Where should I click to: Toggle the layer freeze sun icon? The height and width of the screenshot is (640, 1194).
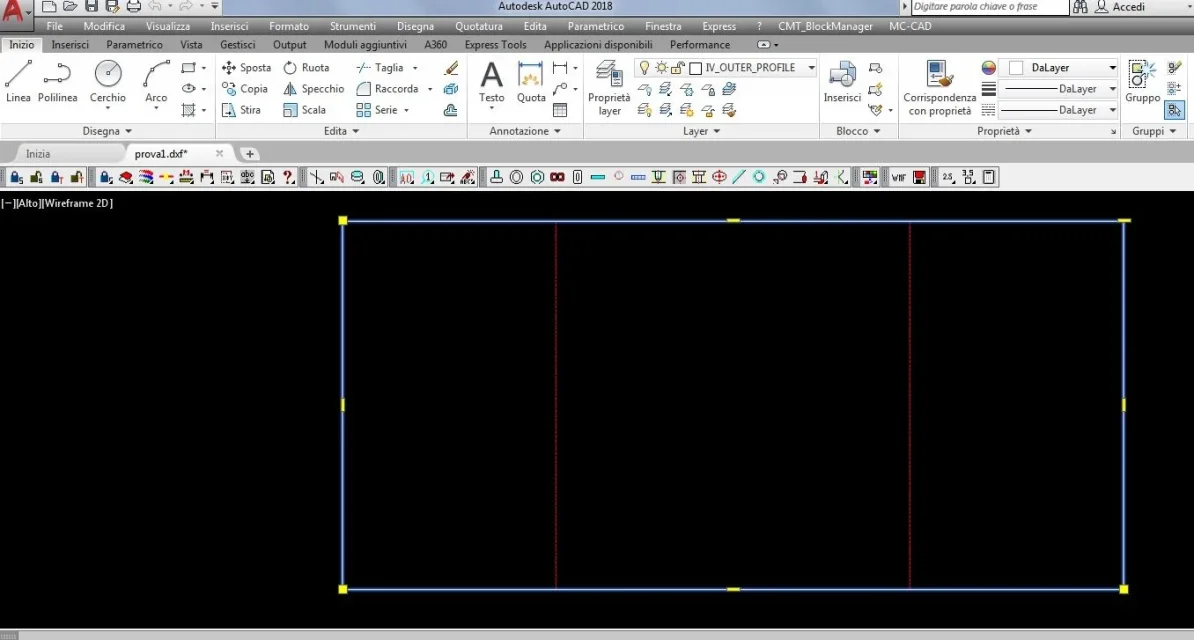point(661,68)
